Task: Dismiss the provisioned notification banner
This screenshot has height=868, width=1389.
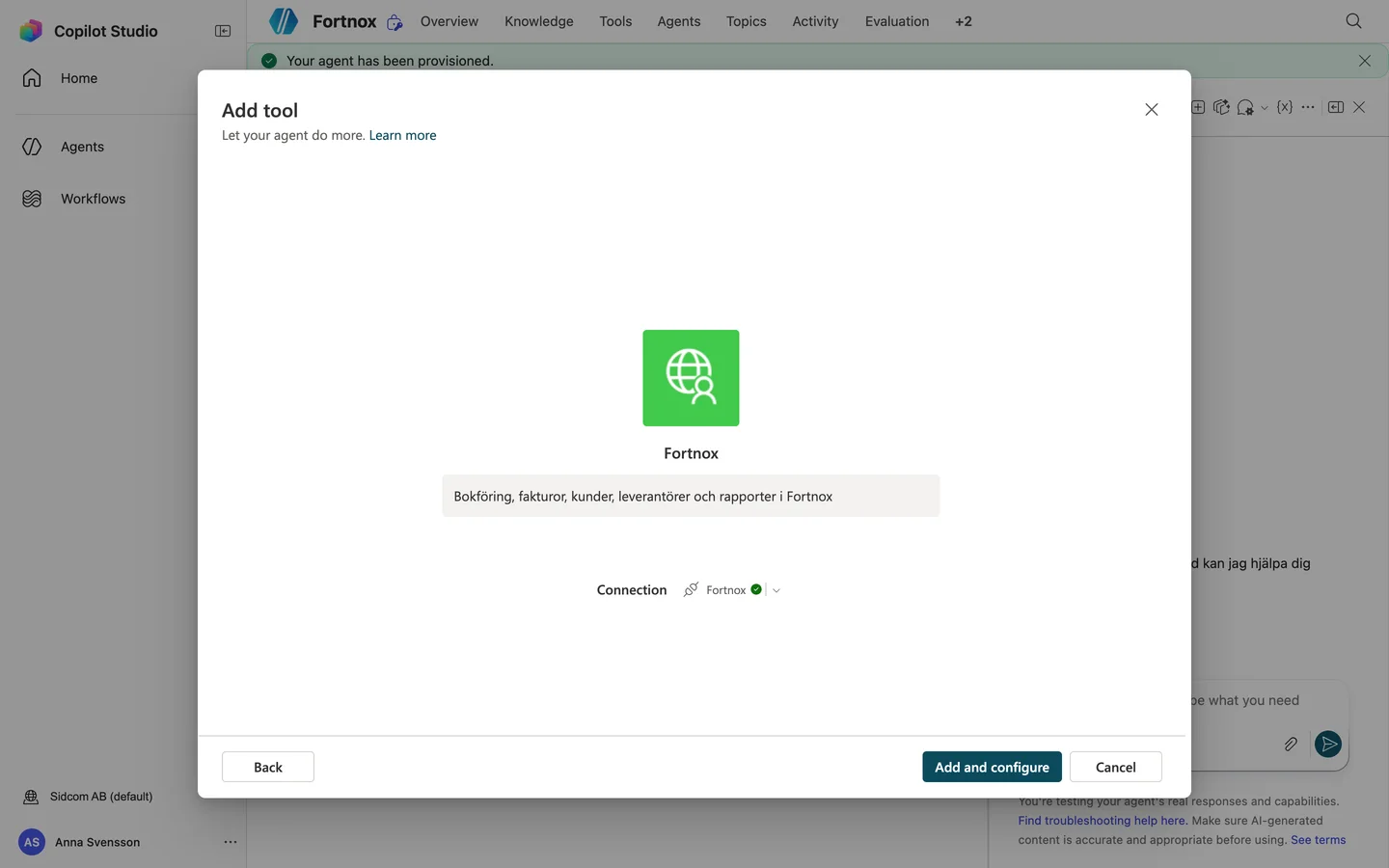Action: [1364, 61]
